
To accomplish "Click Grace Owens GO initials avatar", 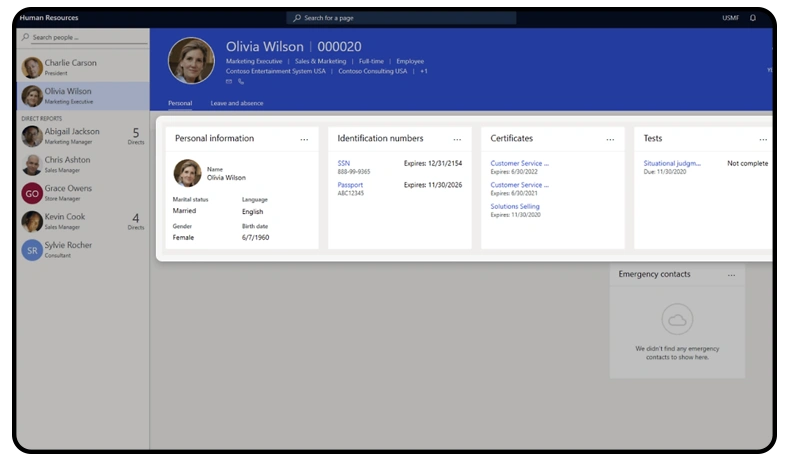I will pyautogui.click(x=32, y=193).
